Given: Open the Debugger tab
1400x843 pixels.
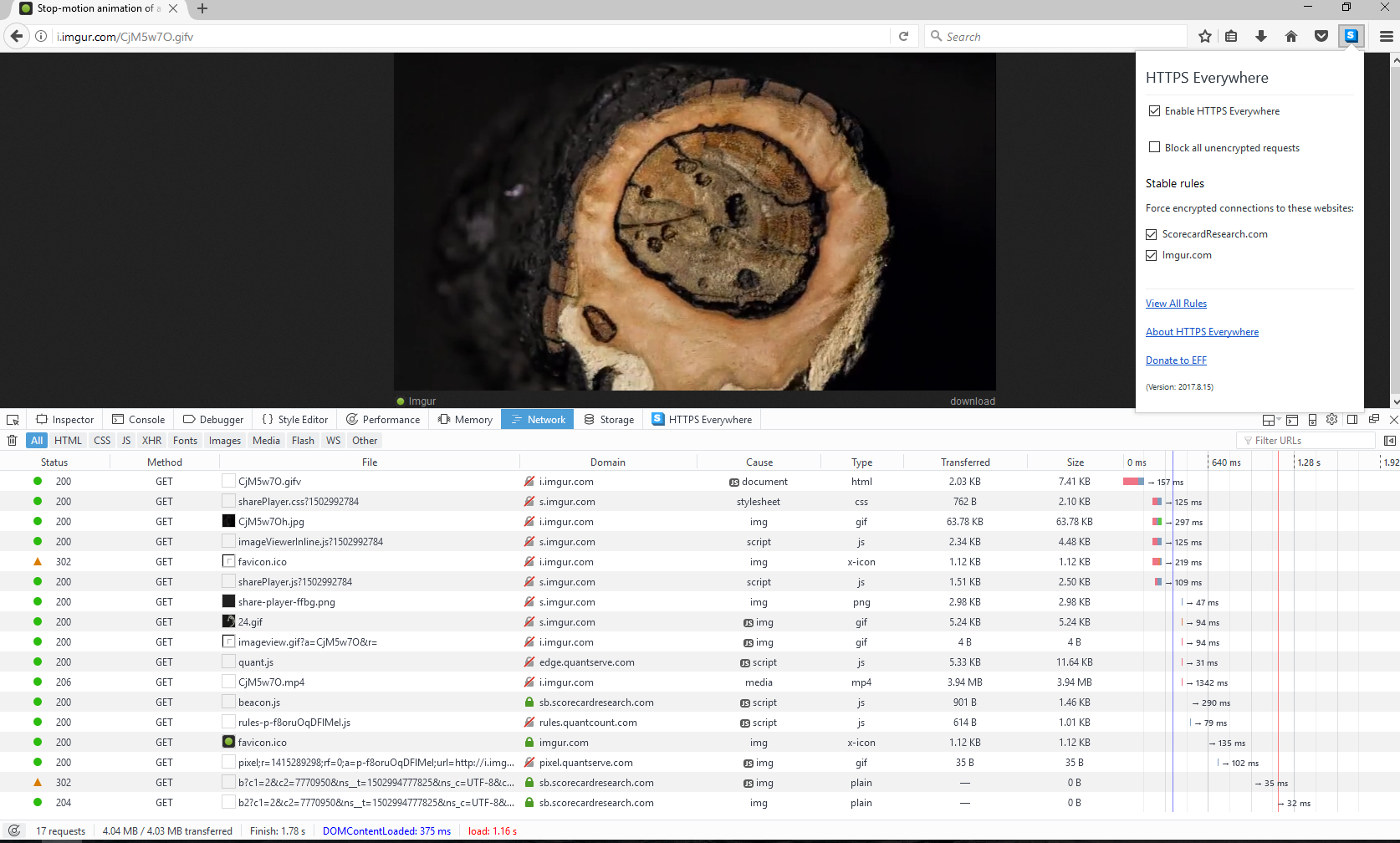Looking at the screenshot, I should click(x=213, y=420).
